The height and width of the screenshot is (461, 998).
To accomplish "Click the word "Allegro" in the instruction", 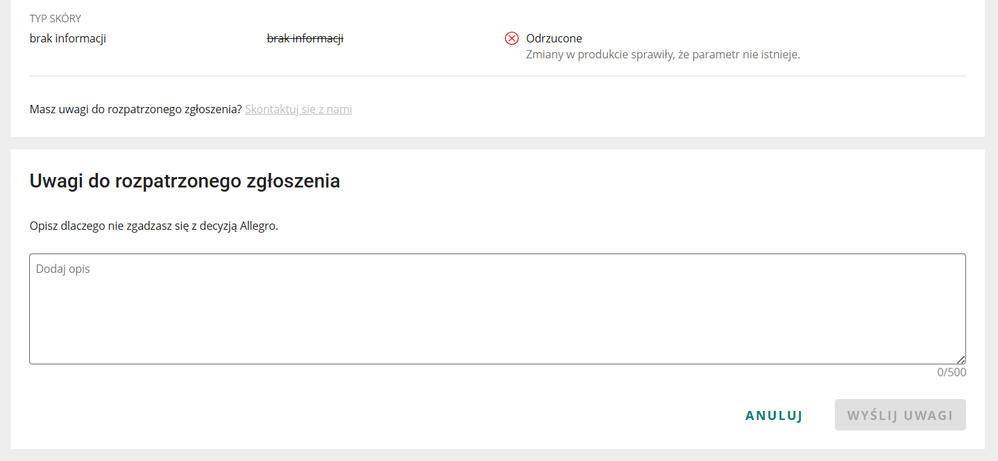I will [258, 226].
